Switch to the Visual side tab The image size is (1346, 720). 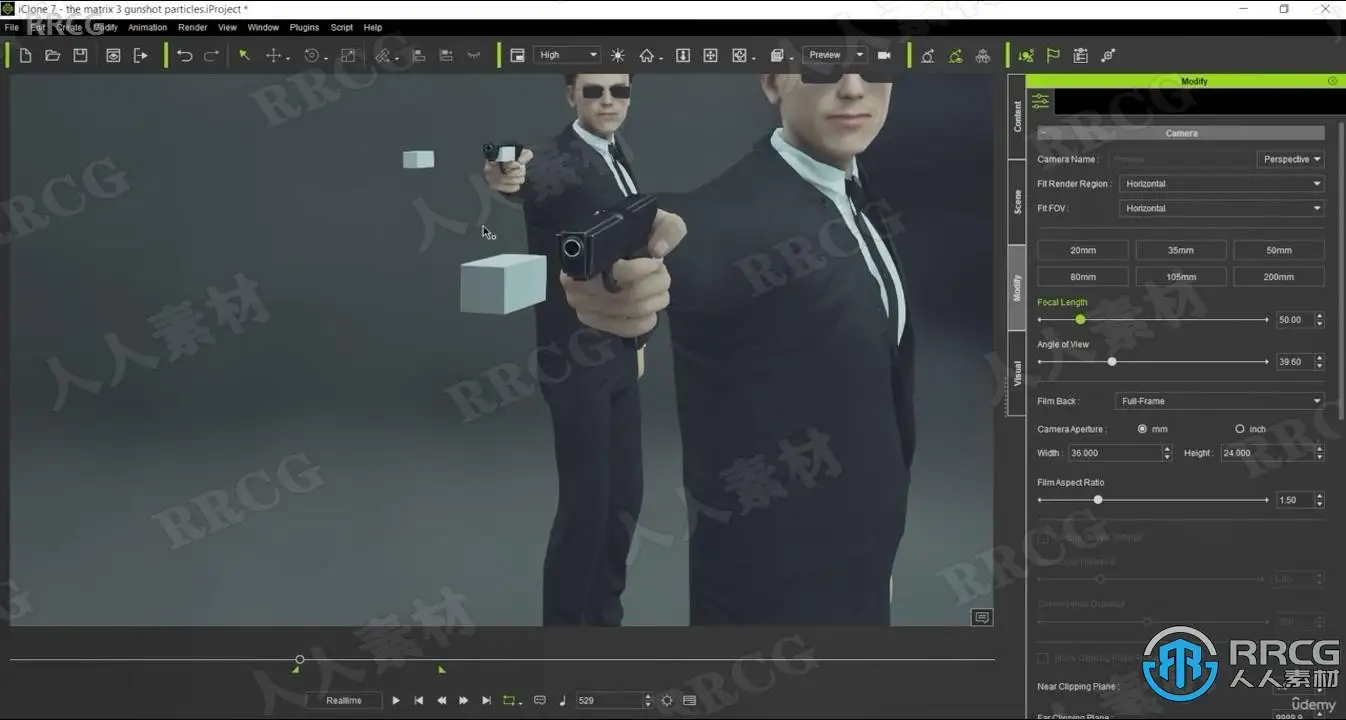[1017, 374]
